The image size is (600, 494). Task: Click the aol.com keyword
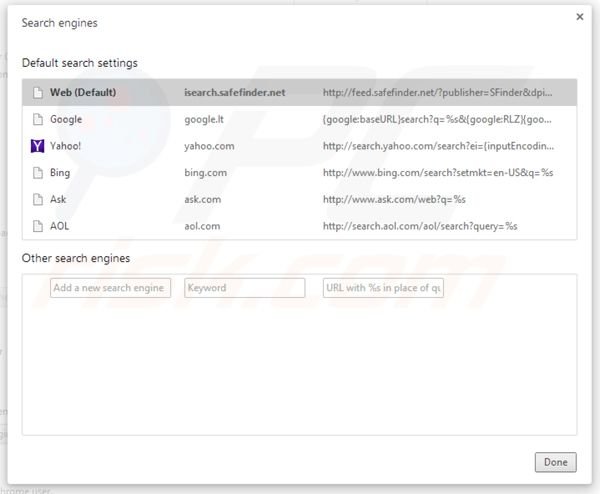203,226
